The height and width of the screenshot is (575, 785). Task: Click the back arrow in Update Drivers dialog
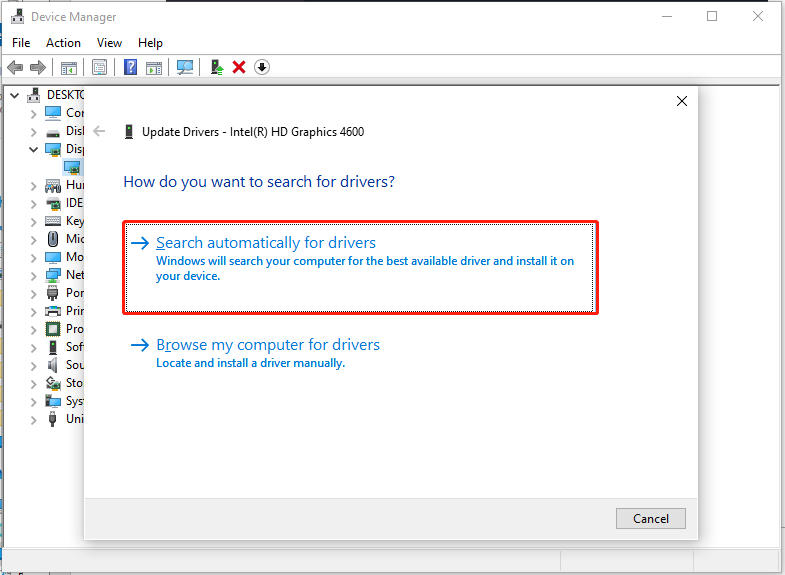99,131
